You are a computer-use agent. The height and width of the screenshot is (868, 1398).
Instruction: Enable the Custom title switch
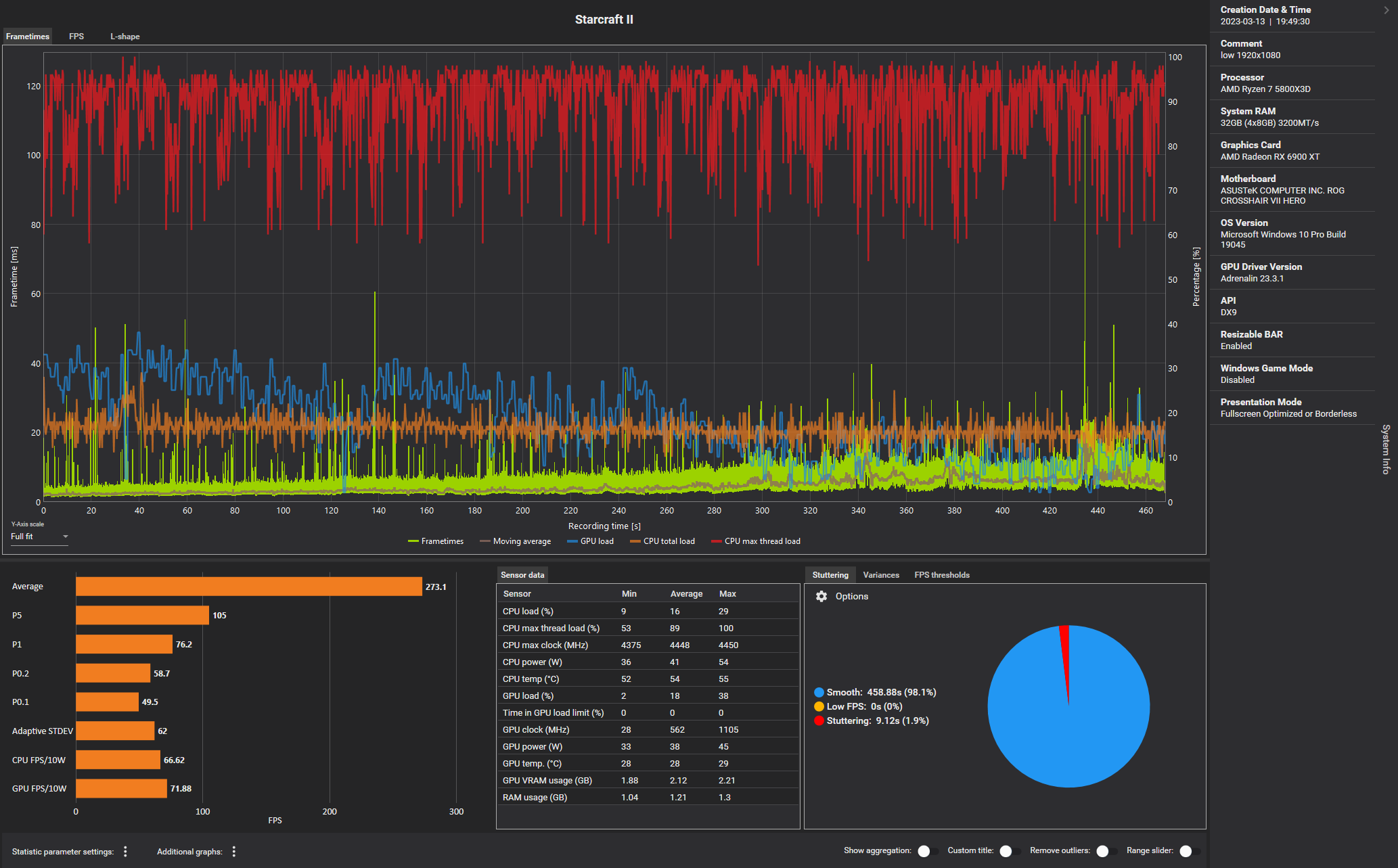(x=1010, y=851)
